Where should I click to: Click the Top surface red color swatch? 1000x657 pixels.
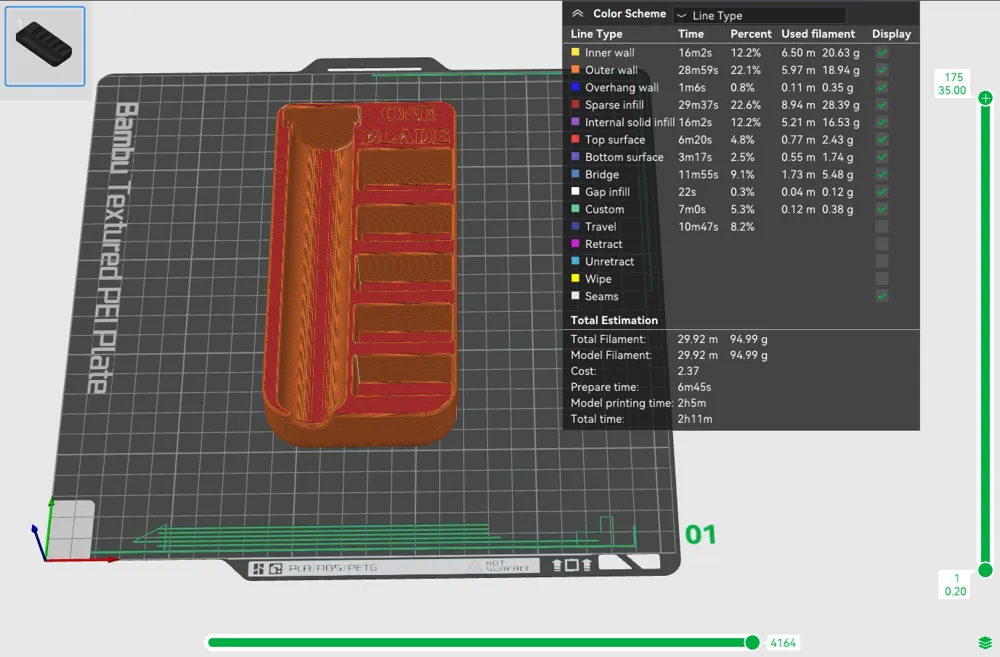pos(575,139)
